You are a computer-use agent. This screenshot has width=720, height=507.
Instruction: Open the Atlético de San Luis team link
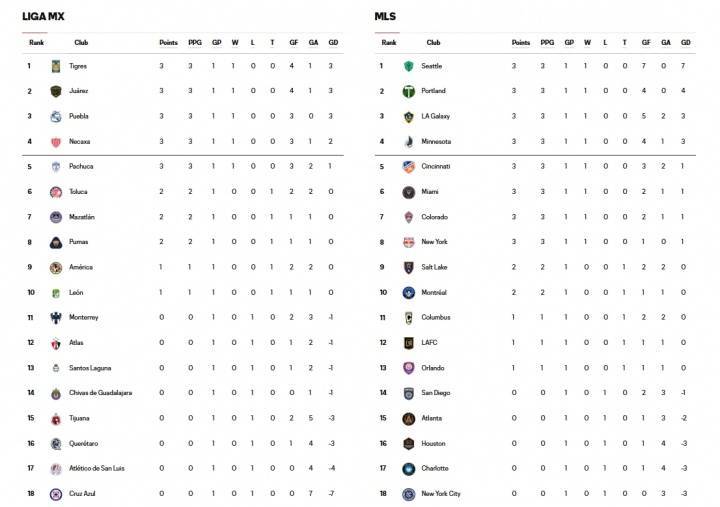point(96,468)
